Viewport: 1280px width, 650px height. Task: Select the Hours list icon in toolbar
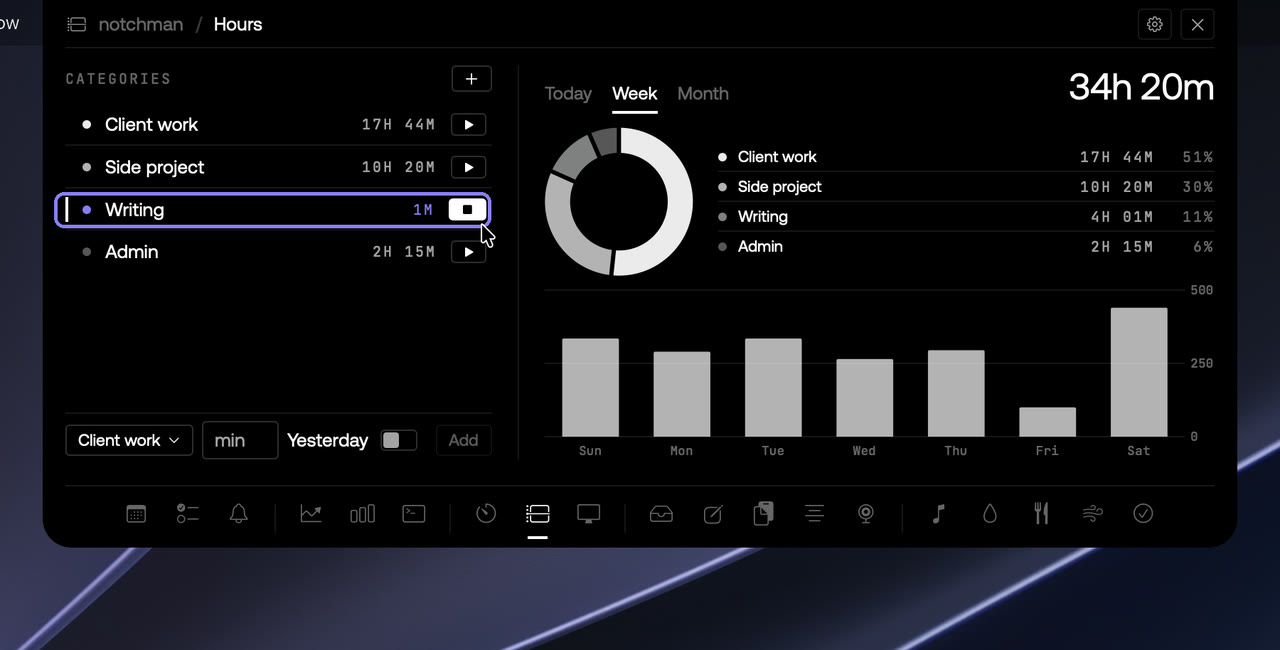(x=538, y=514)
